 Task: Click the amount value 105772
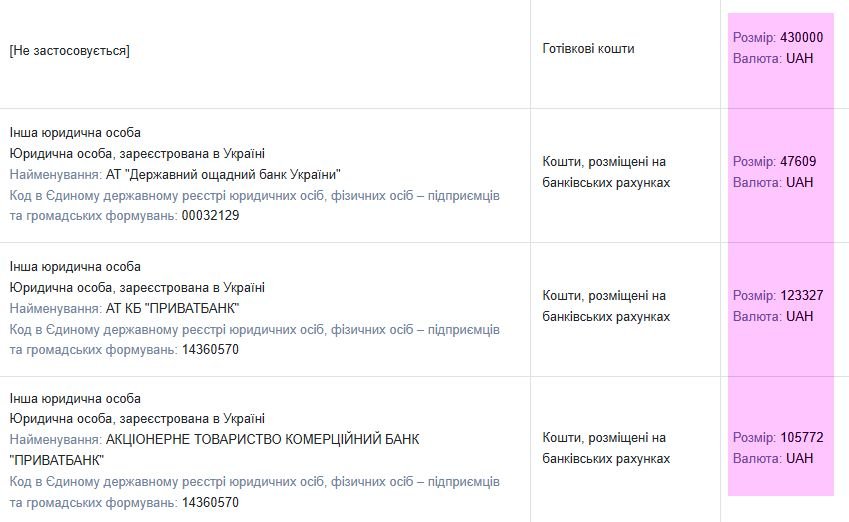(x=801, y=438)
